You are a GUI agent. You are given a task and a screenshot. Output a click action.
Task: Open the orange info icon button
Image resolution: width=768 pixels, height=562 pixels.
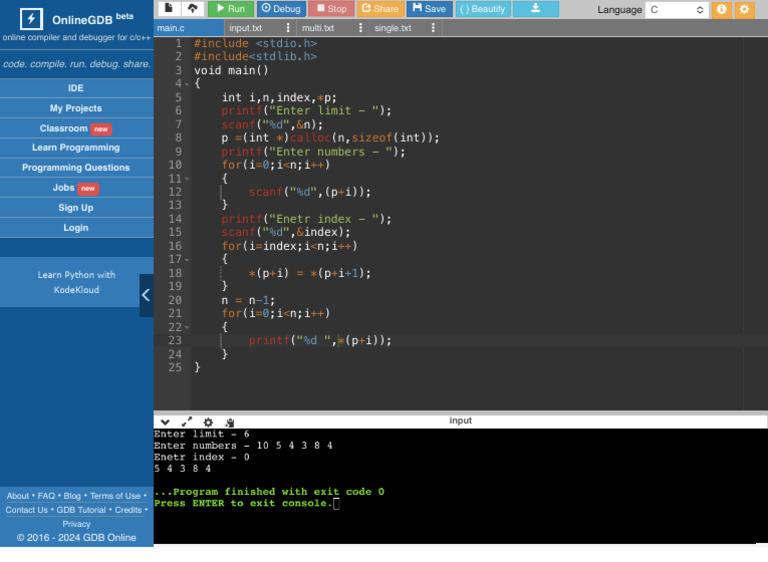tap(721, 9)
